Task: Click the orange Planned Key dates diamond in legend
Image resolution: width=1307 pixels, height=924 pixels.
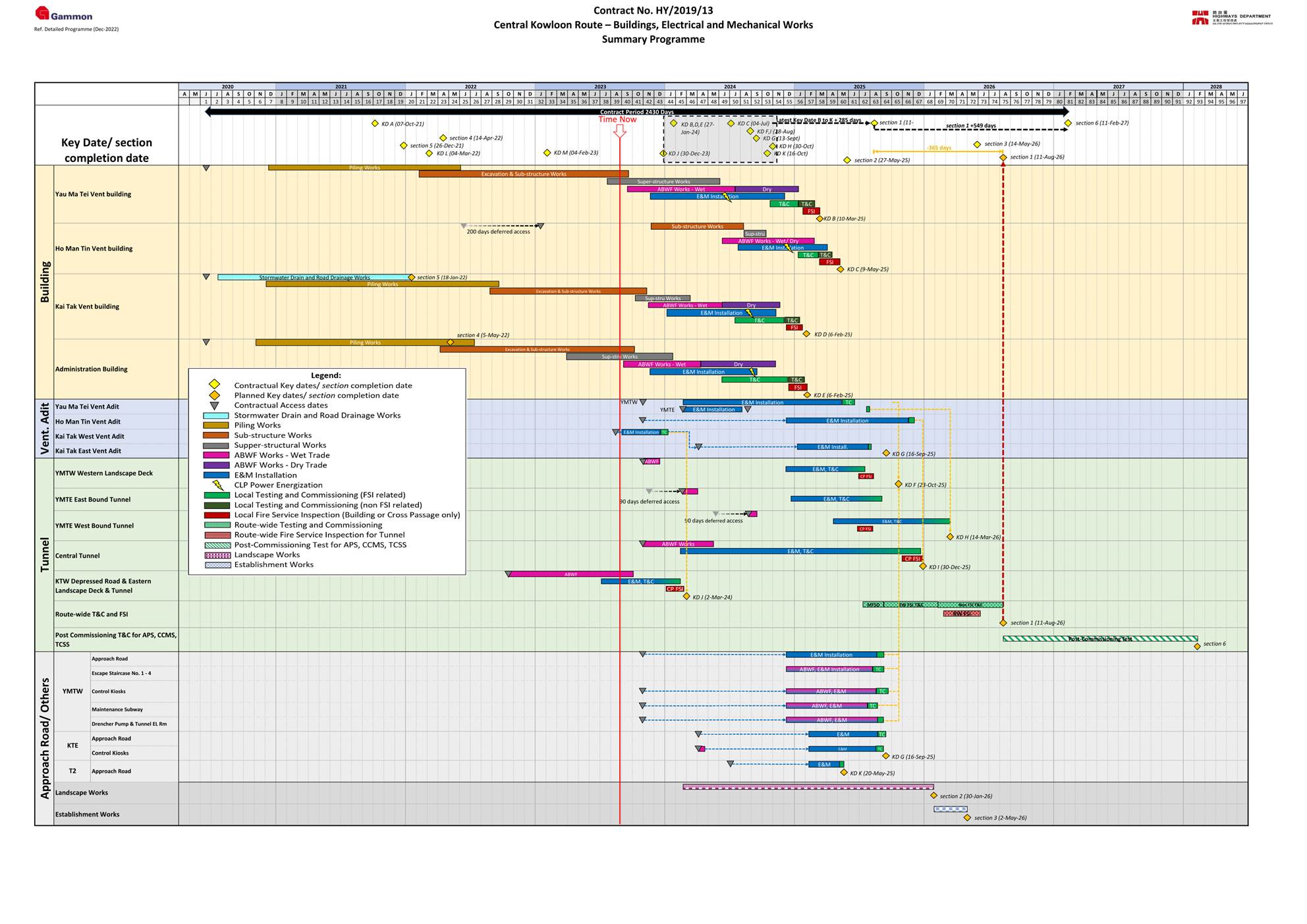Action: pyautogui.click(x=214, y=395)
